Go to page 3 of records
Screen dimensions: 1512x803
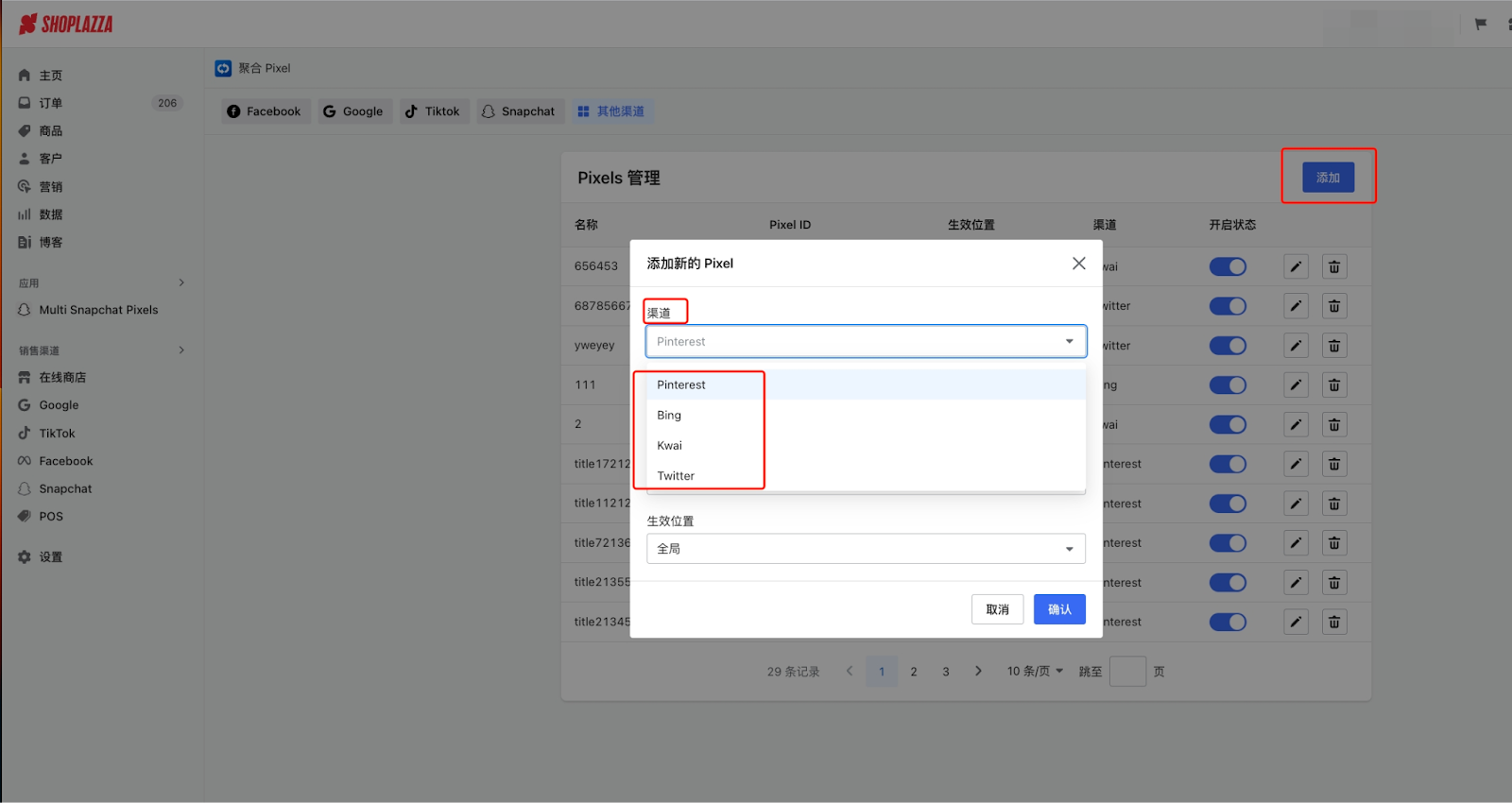[946, 672]
